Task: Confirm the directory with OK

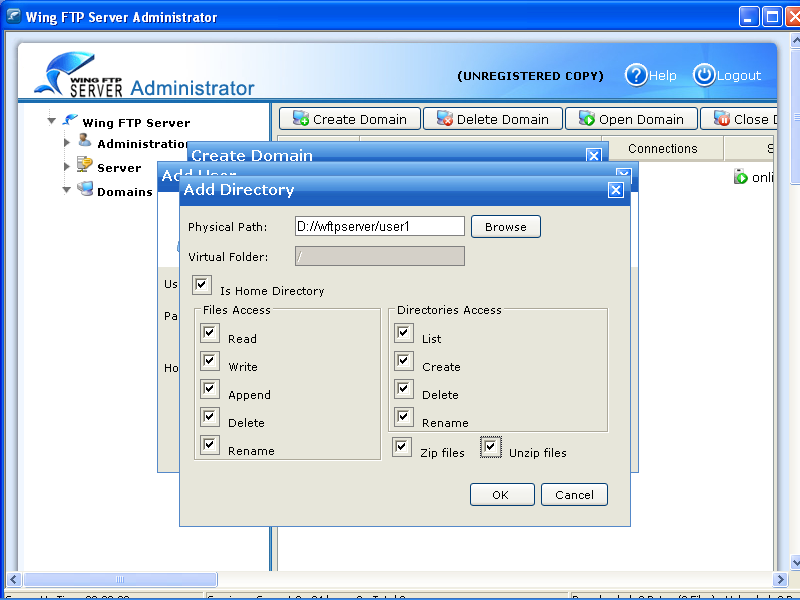Action: tap(502, 494)
